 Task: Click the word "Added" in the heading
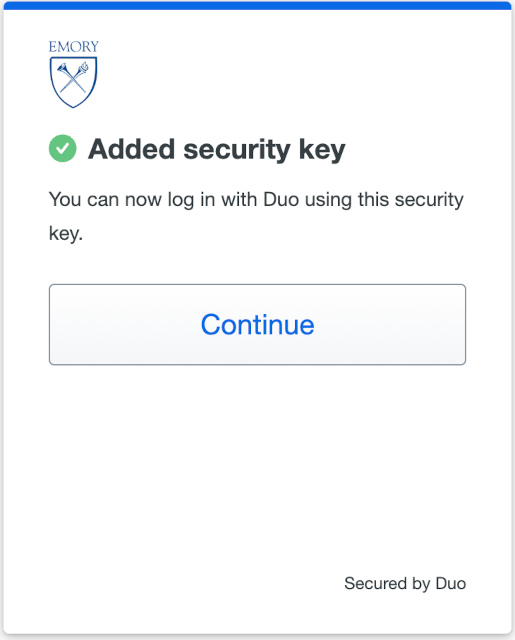click(x=132, y=149)
